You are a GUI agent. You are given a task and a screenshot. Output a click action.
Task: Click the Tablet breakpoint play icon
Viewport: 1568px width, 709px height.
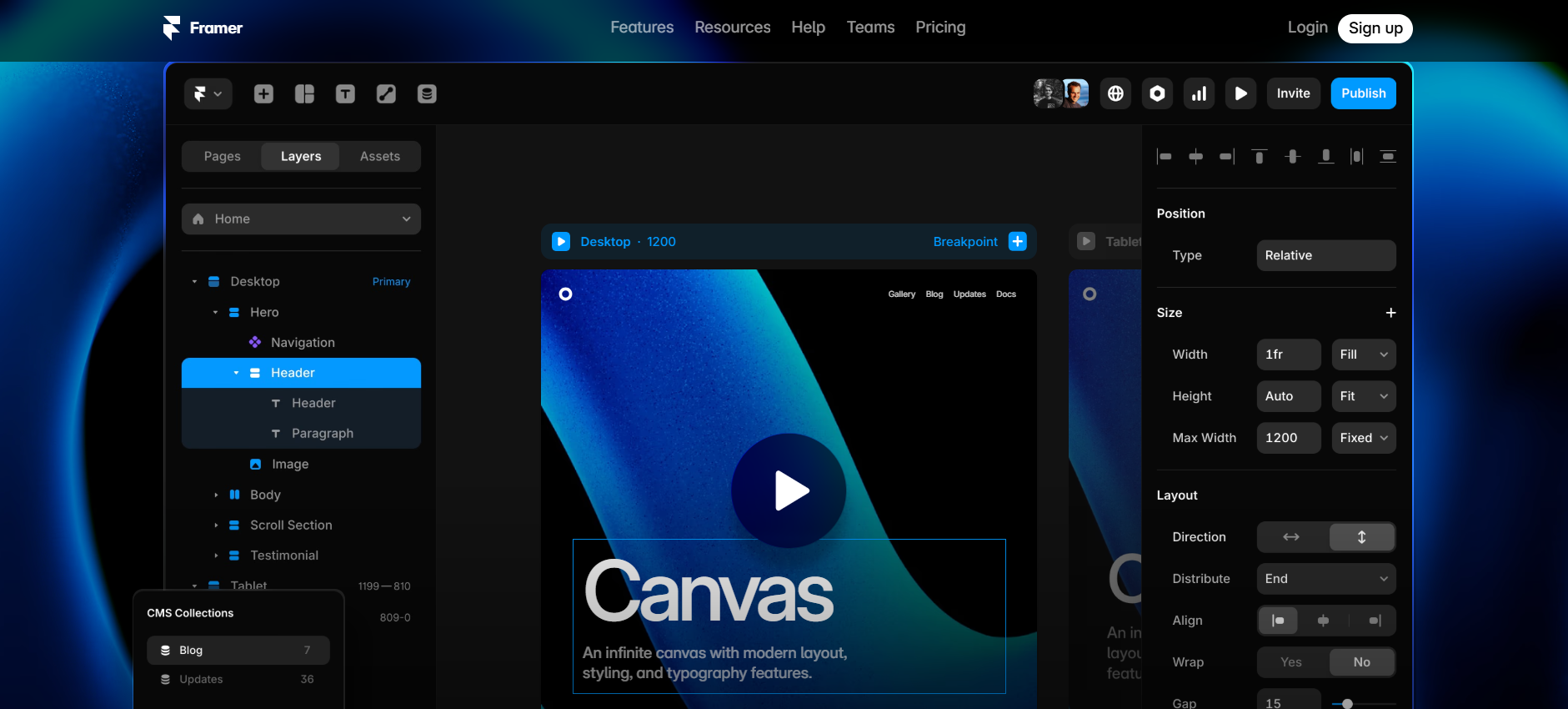click(x=1086, y=241)
